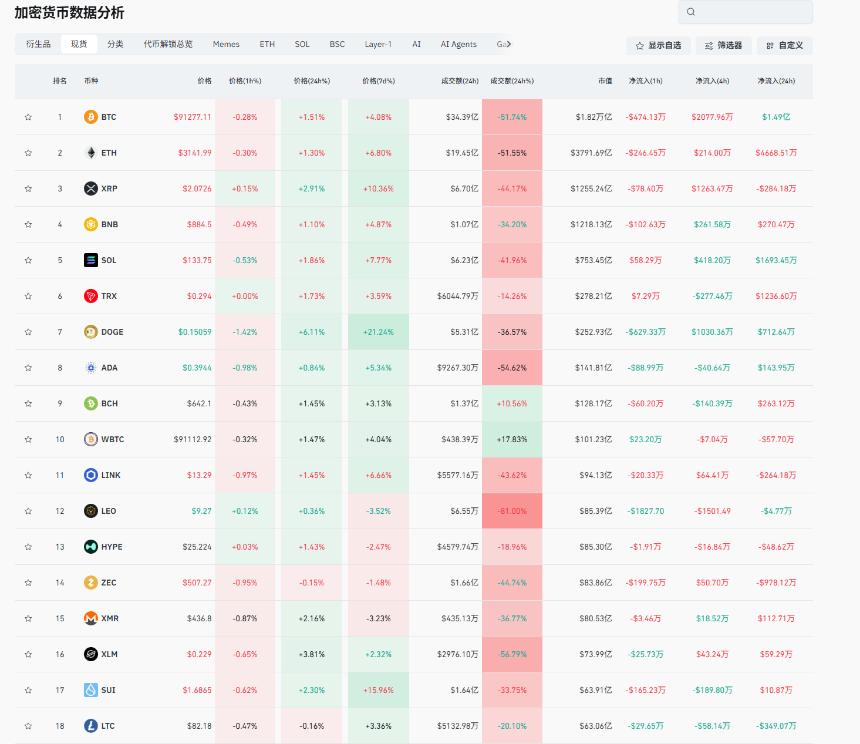Viewport: 860px width, 744px height.
Task: Sort by 价格 column header
Action: point(205,81)
